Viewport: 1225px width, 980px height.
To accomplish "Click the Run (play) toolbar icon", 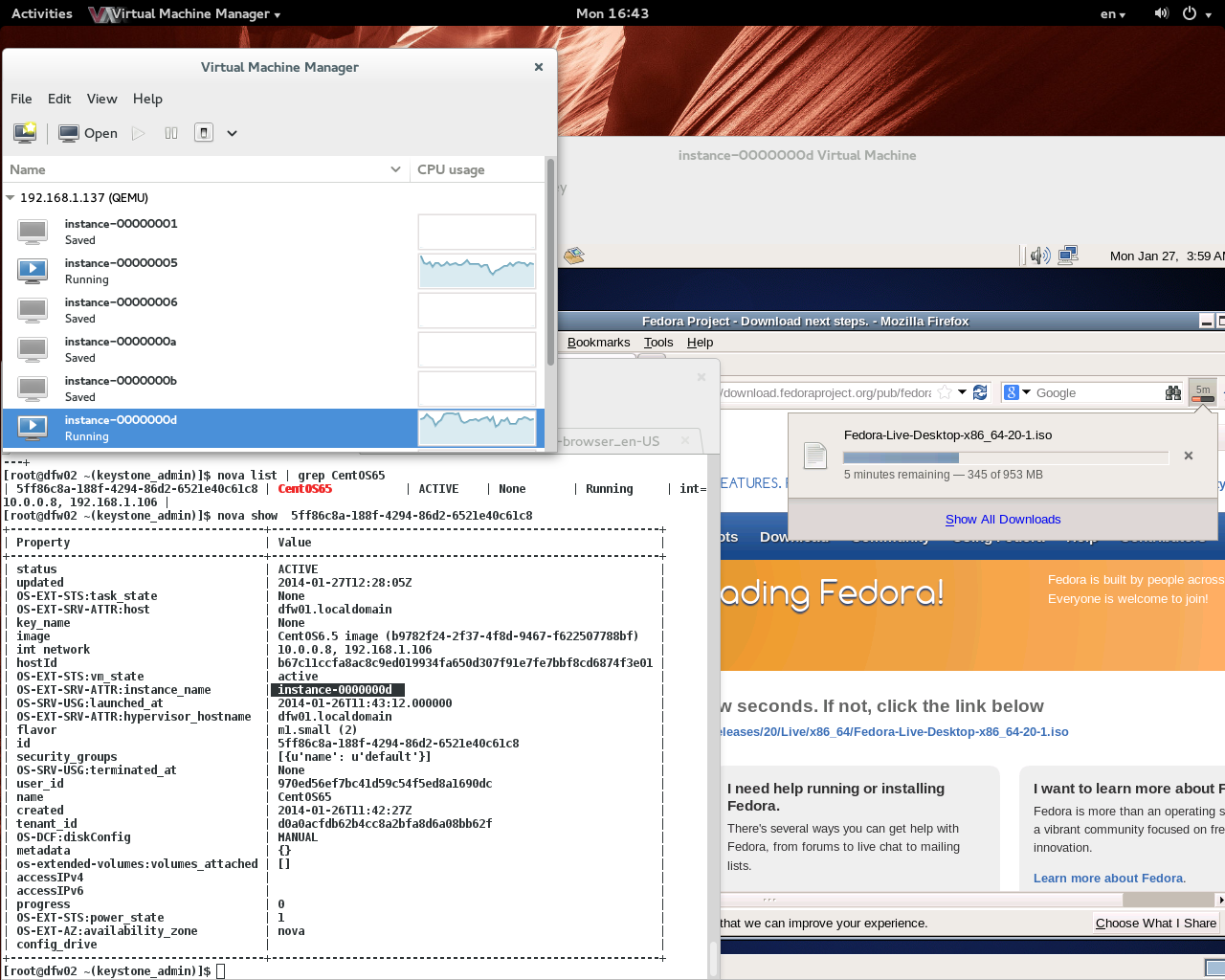I will click(x=139, y=133).
